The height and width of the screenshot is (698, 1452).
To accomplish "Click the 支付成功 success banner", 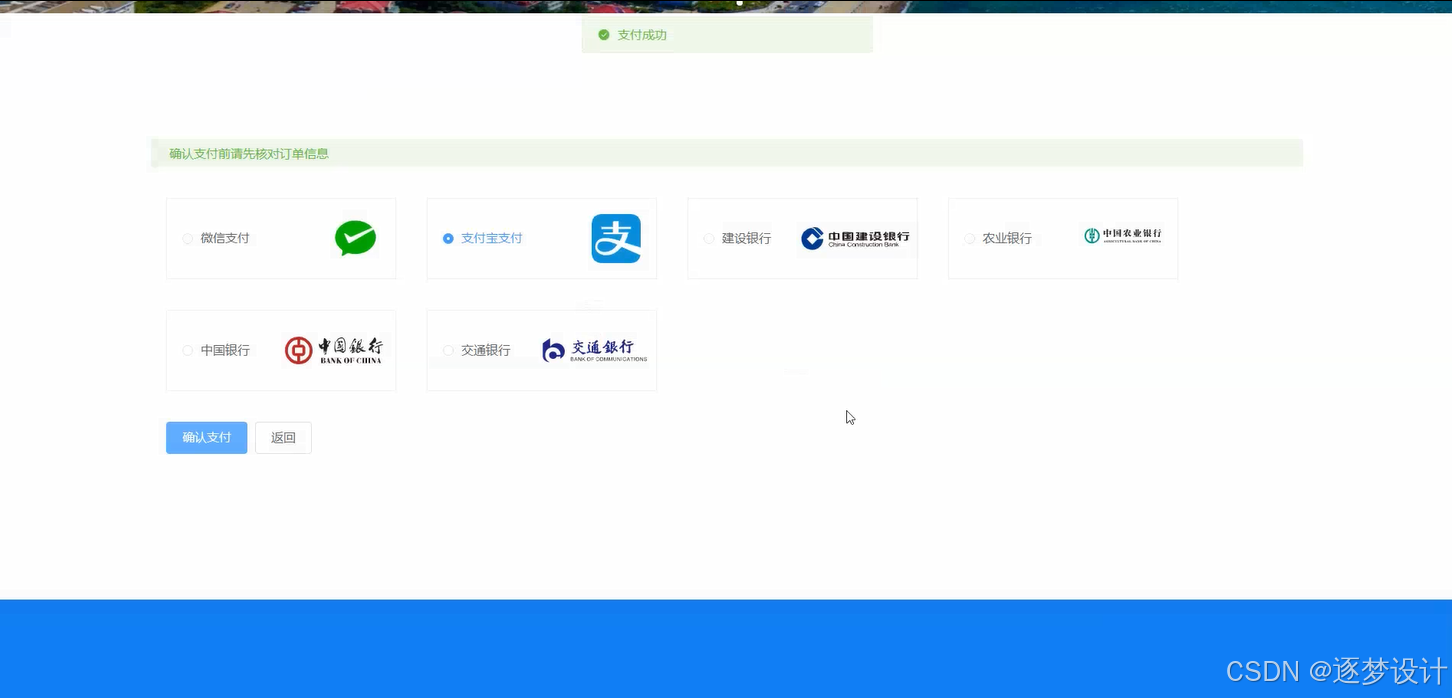I will click(x=727, y=34).
